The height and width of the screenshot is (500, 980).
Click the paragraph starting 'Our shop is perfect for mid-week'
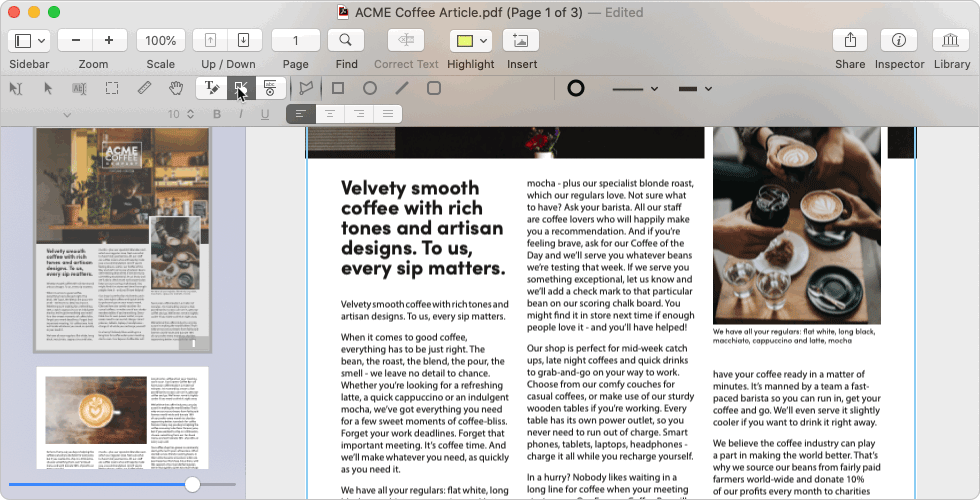pyautogui.click(x=610, y=402)
